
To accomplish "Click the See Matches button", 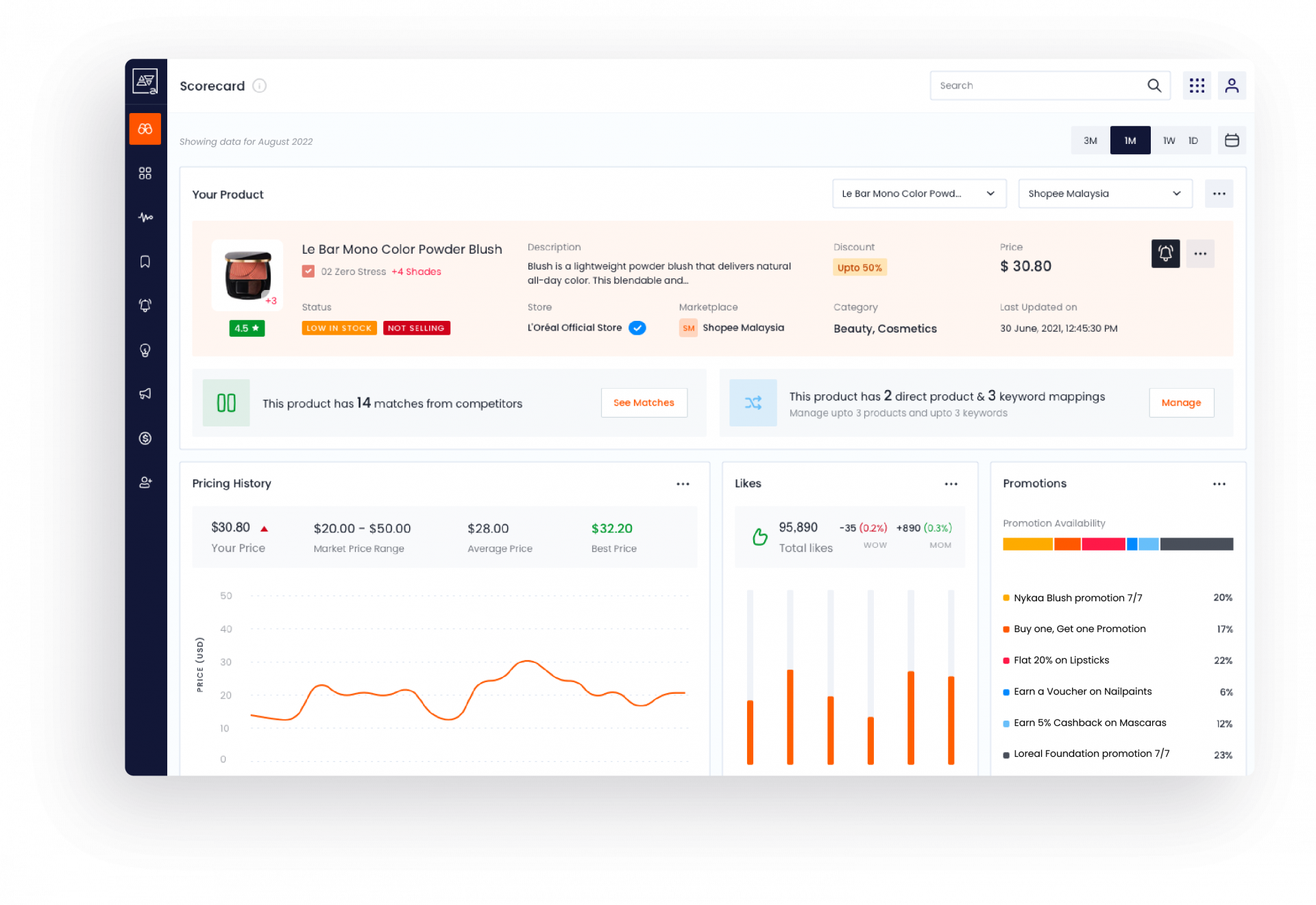I will (x=644, y=402).
